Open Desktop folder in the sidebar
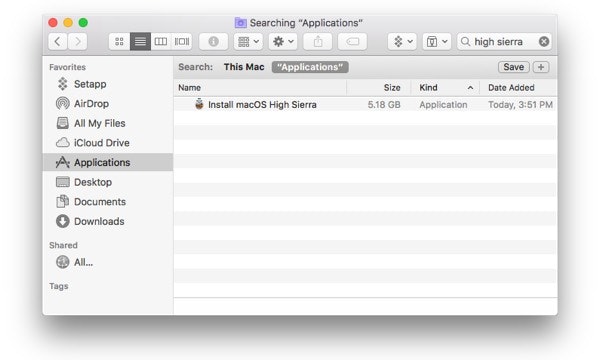Image resolution: width=600 pixels, height=360 pixels. click(108, 182)
